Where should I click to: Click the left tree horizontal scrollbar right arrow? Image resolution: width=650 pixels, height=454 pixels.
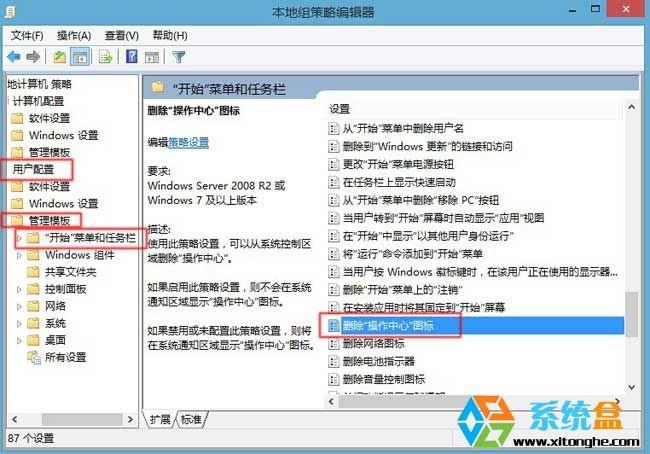click(x=131, y=419)
